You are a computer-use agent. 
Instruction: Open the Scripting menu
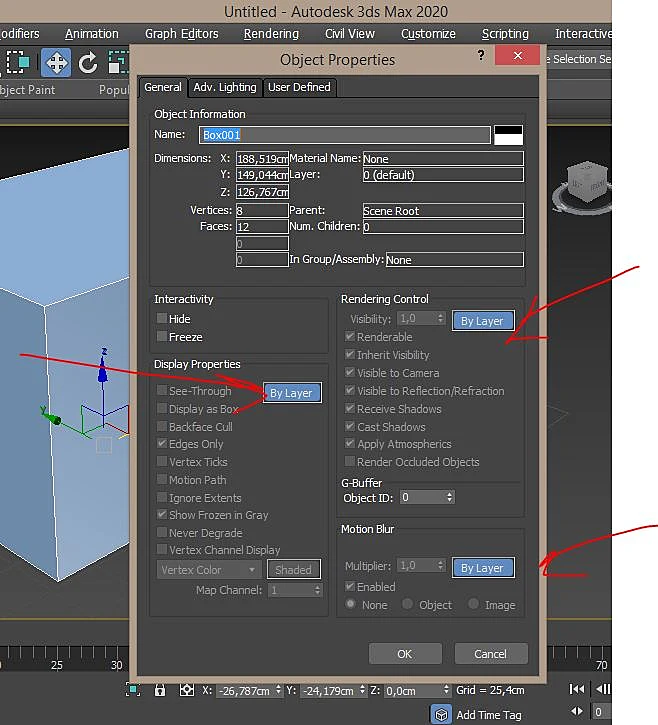pos(505,34)
